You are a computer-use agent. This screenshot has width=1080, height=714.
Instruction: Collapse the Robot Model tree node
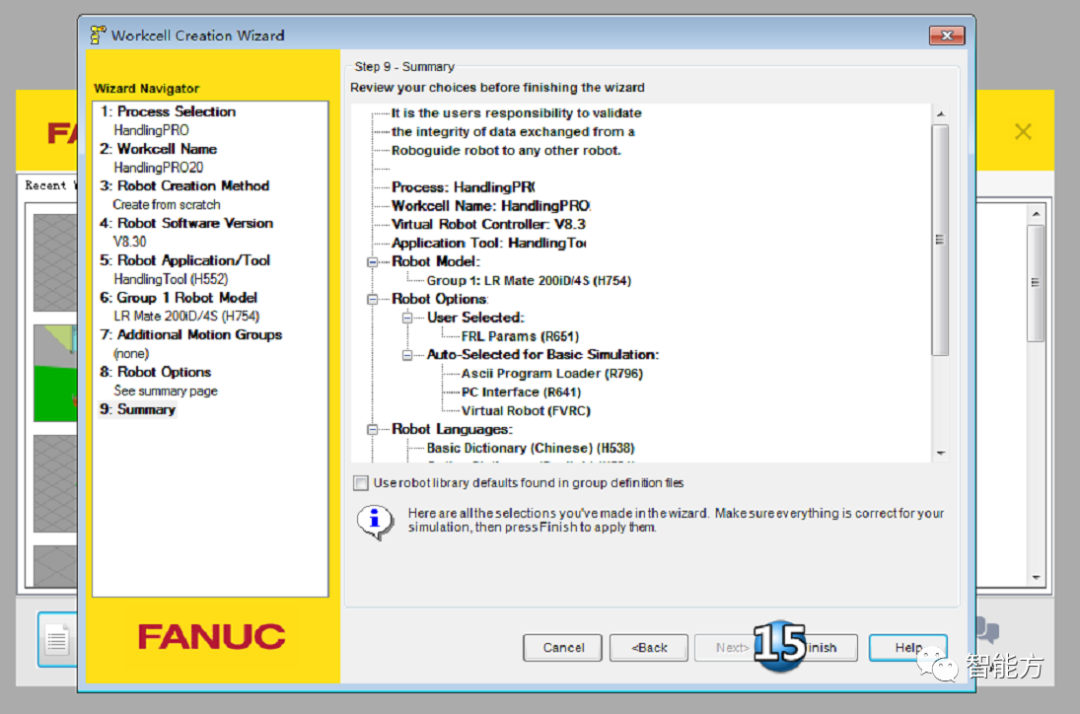click(373, 262)
